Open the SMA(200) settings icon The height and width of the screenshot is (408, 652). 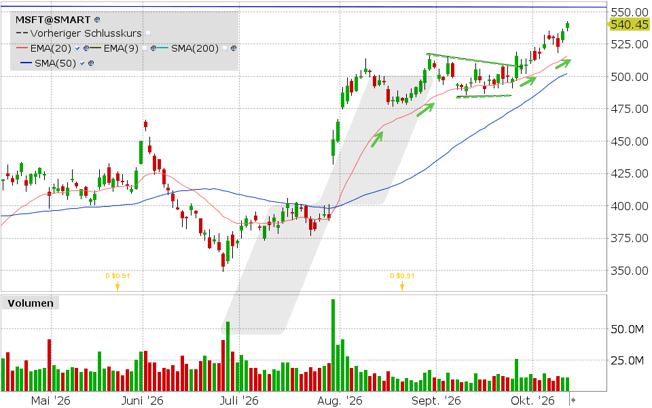[233, 48]
